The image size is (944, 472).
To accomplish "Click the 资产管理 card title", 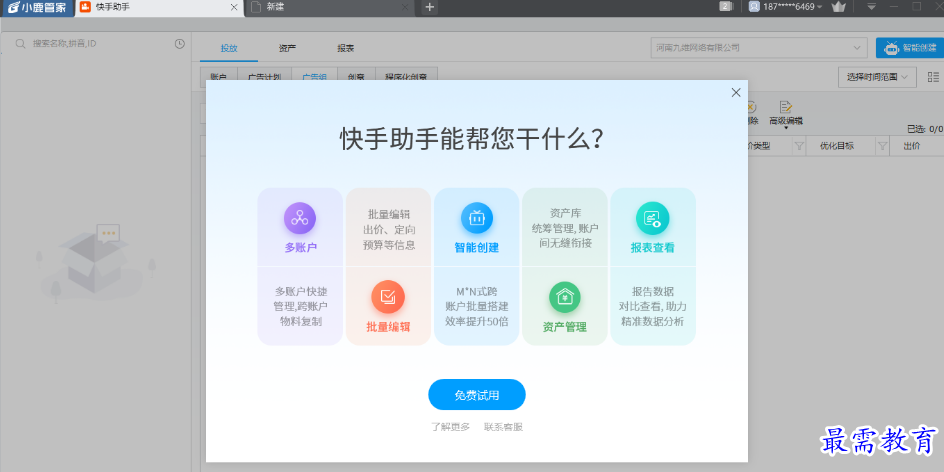I will click(x=565, y=327).
